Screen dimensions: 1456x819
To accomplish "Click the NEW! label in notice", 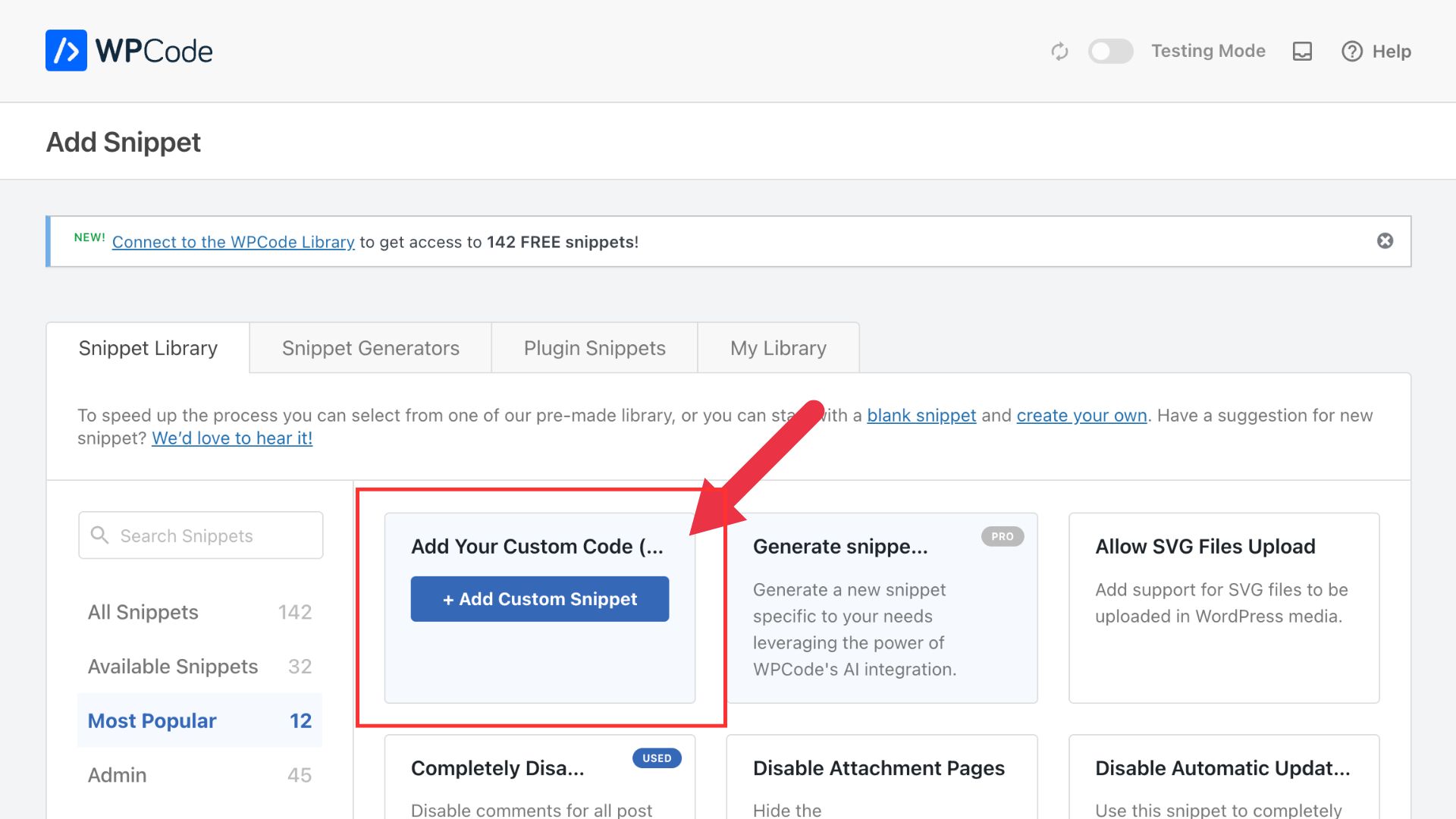I will click(x=89, y=237).
